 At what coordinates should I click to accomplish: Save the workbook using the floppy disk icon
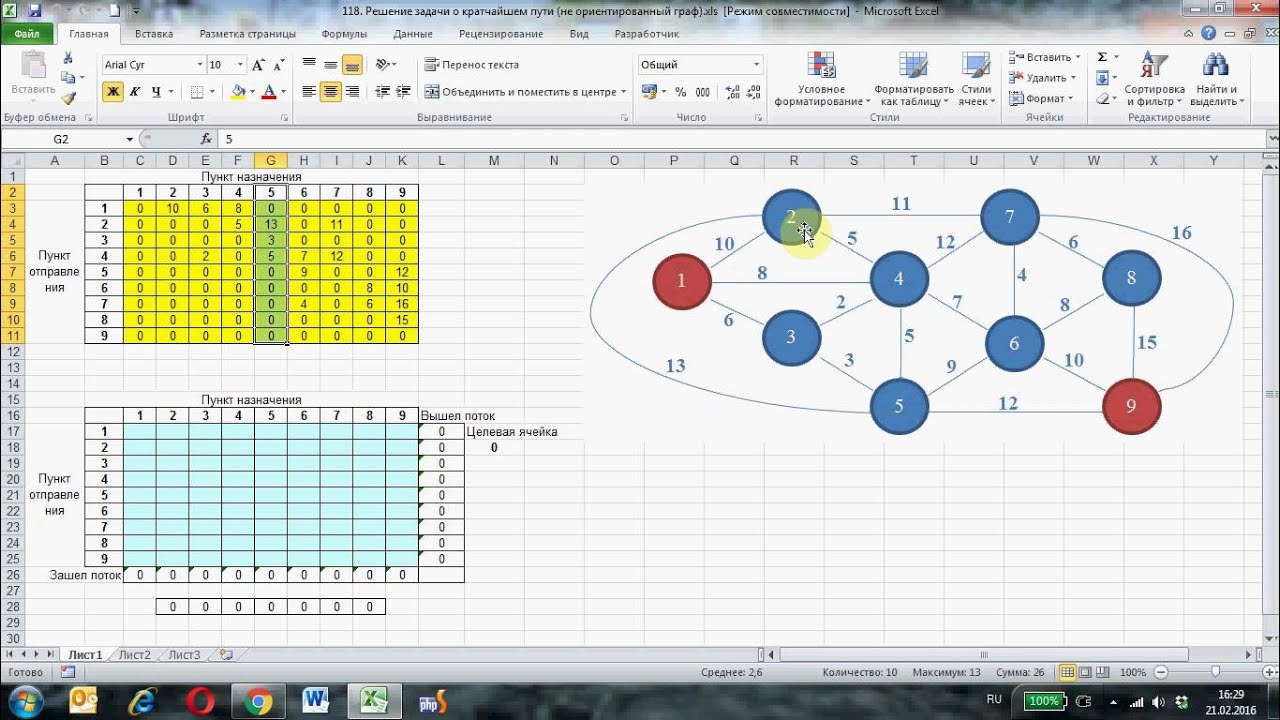pyautogui.click(x=34, y=12)
